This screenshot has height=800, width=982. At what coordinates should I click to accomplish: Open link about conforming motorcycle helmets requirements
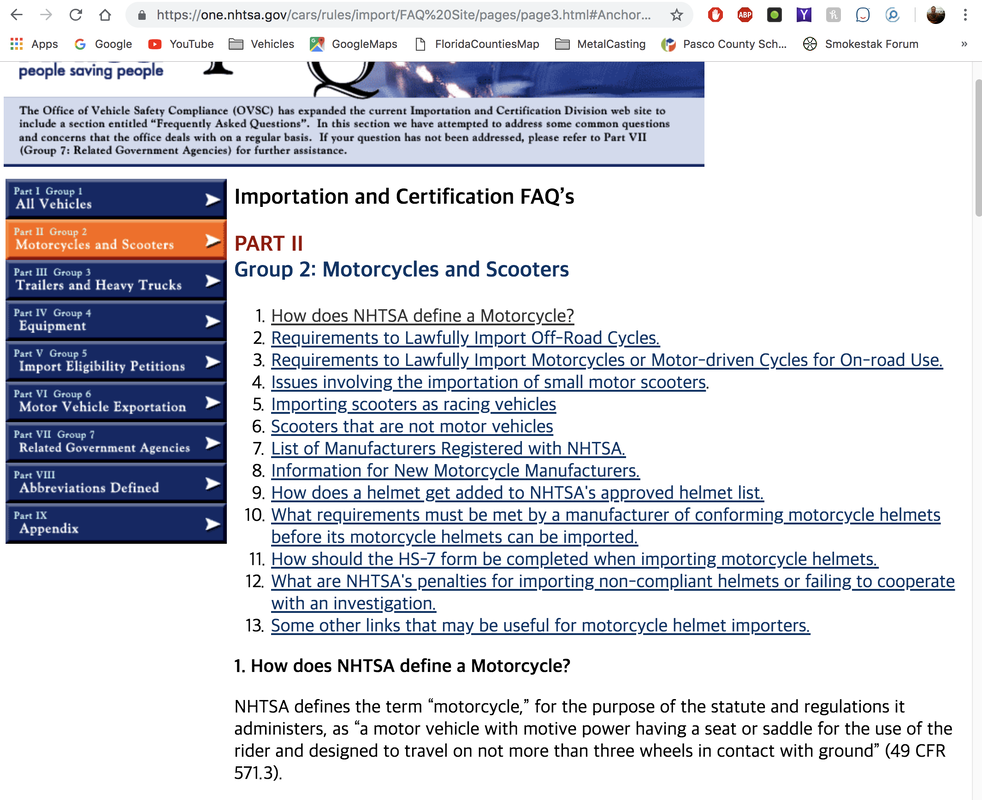tap(606, 526)
